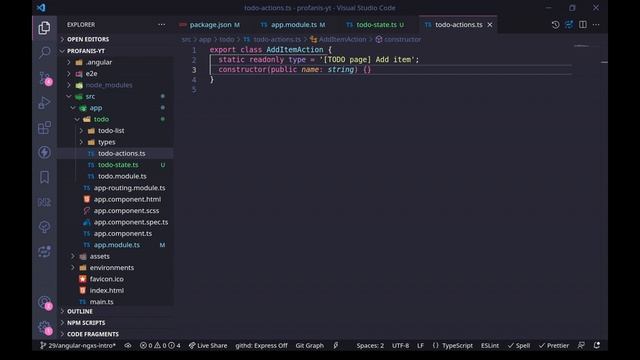Switch to the todo-state.ts tab

click(x=375, y=25)
